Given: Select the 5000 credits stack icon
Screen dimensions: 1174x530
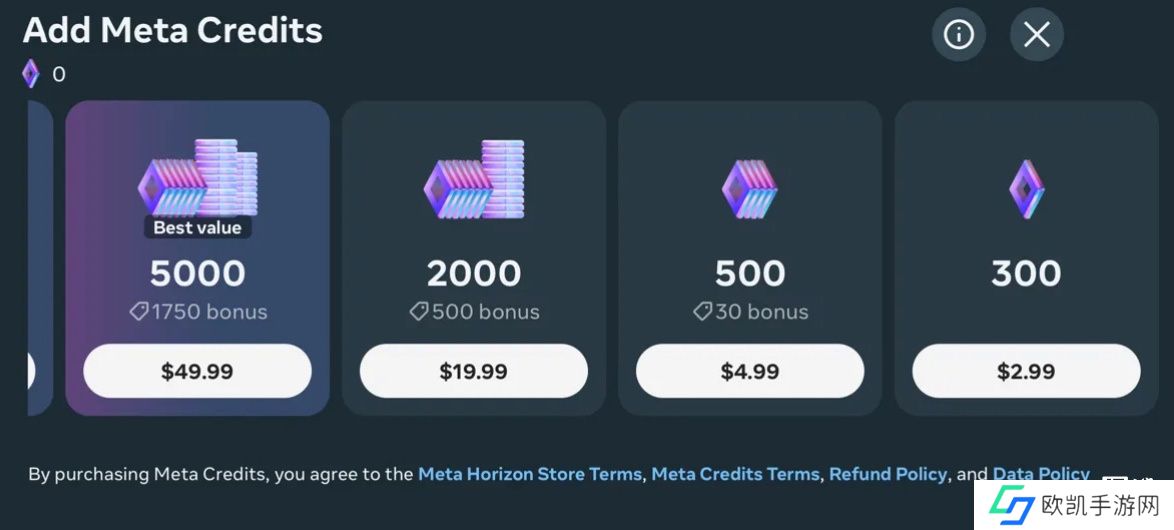Looking at the screenshot, I should click(197, 180).
